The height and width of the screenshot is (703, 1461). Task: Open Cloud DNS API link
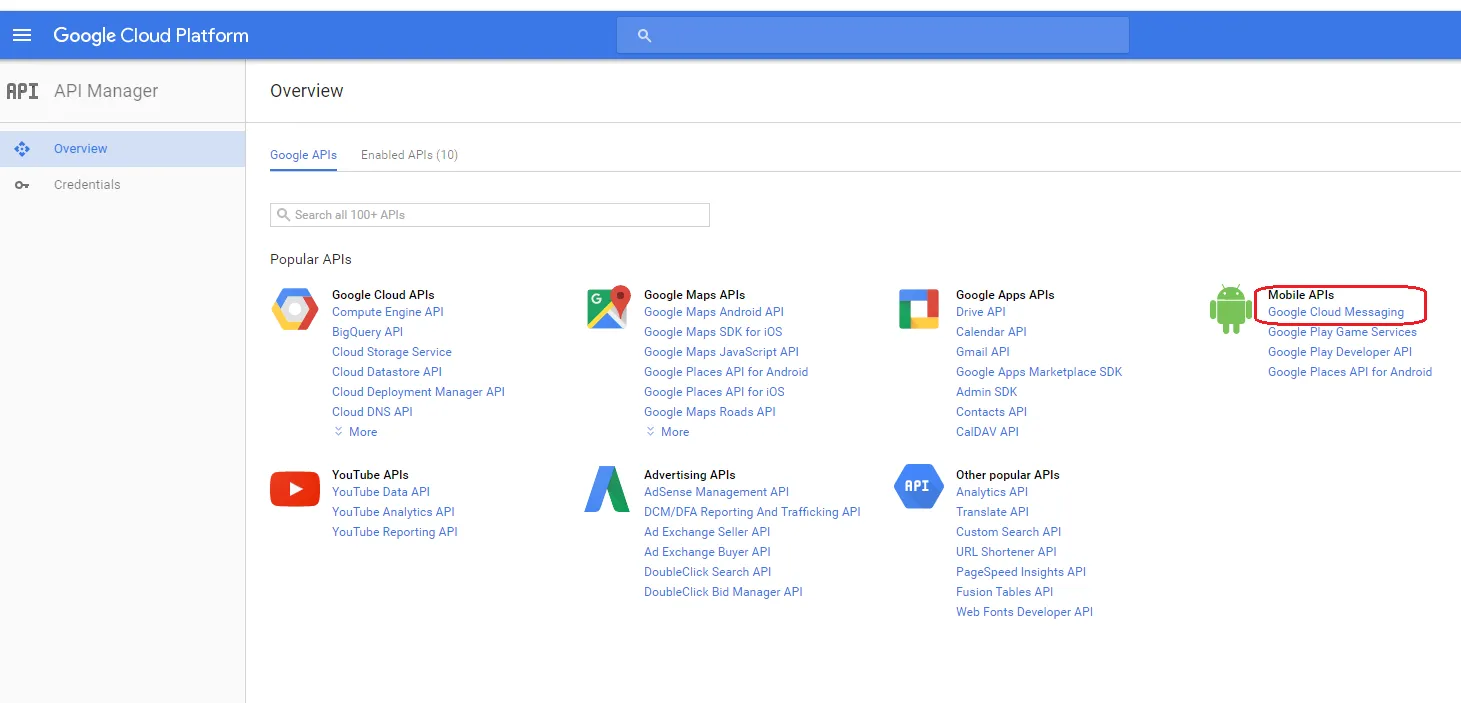(372, 412)
